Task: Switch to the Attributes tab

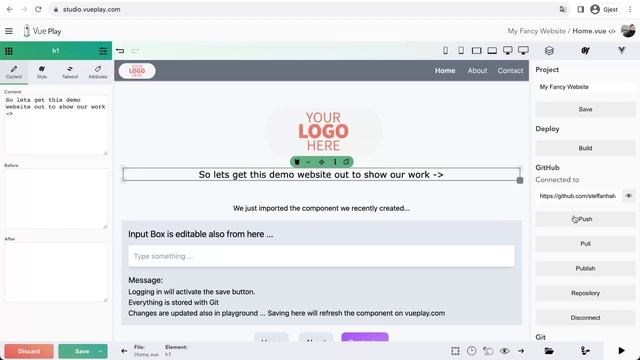Action: coord(98,72)
